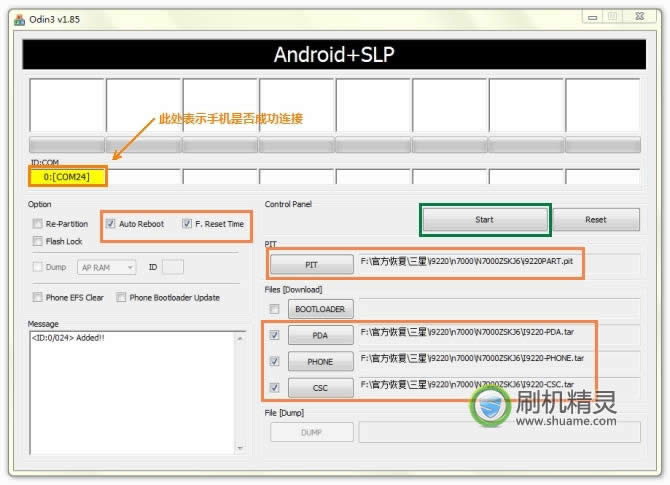Click the CSC file button
Viewport: 670px width, 485px height.
(320, 387)
